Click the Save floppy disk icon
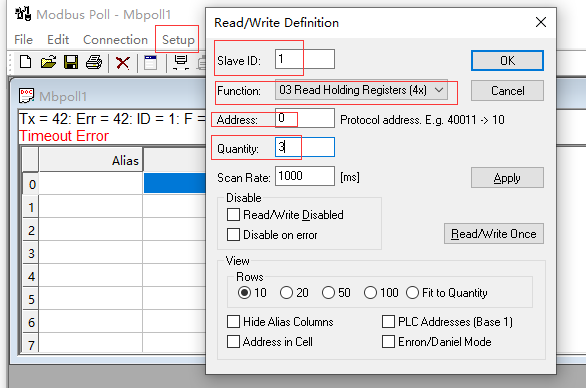The width and height of the screenshot is (586, 388). coord(71,62)
